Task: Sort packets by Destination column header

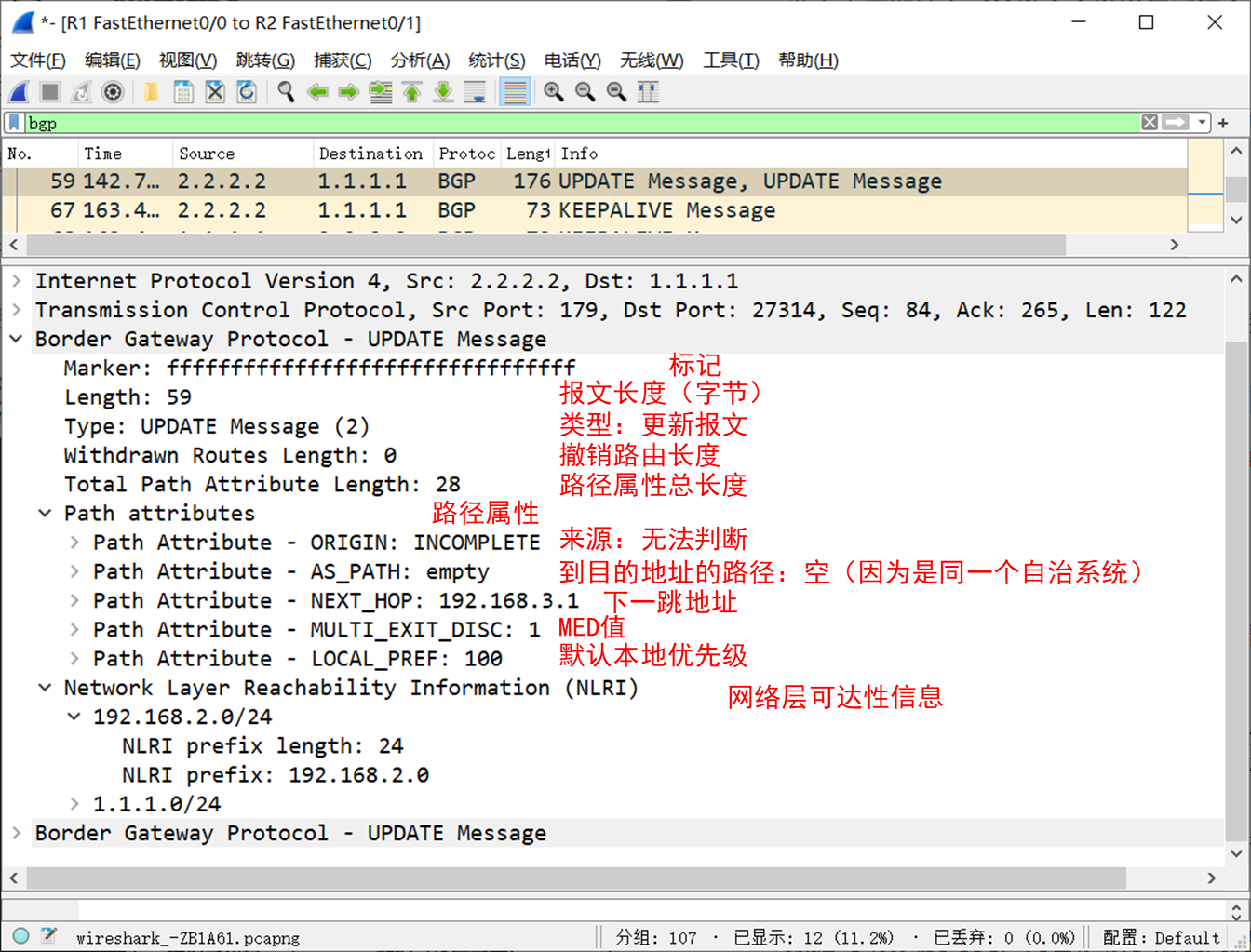Action: tap(372, 154)
